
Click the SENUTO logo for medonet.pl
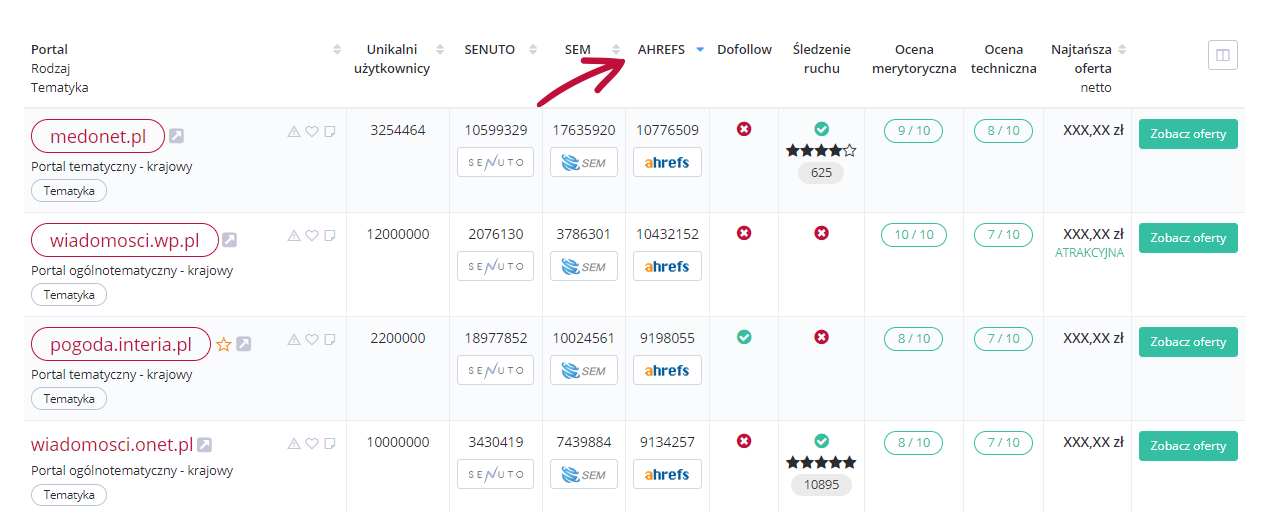[496, 162]
